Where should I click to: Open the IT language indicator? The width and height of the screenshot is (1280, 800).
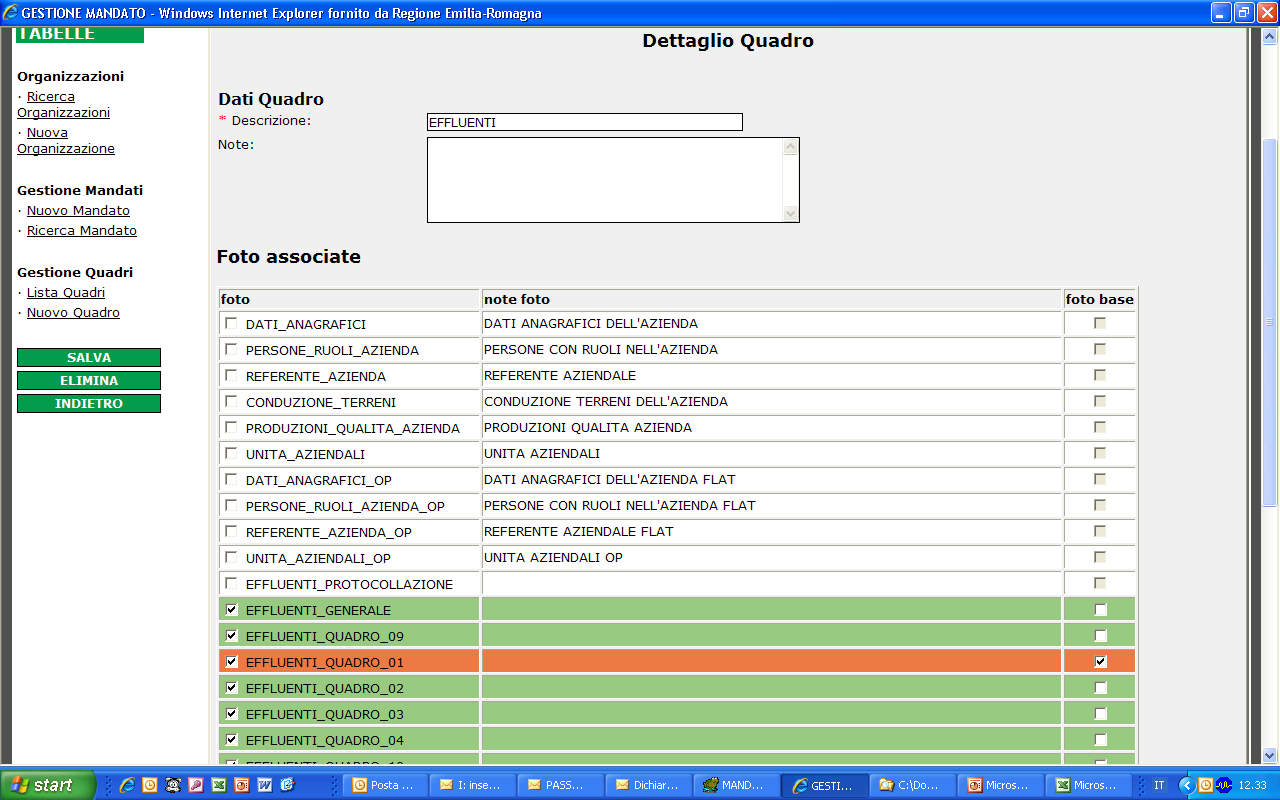tap(1159, 785)
